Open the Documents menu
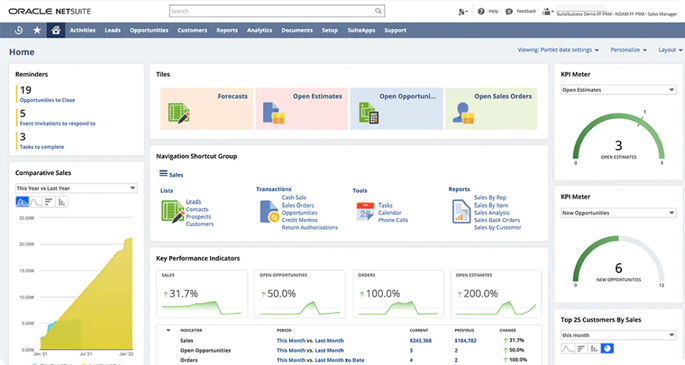Viewport: 685px width, 365px height. [x=297, y=30]
